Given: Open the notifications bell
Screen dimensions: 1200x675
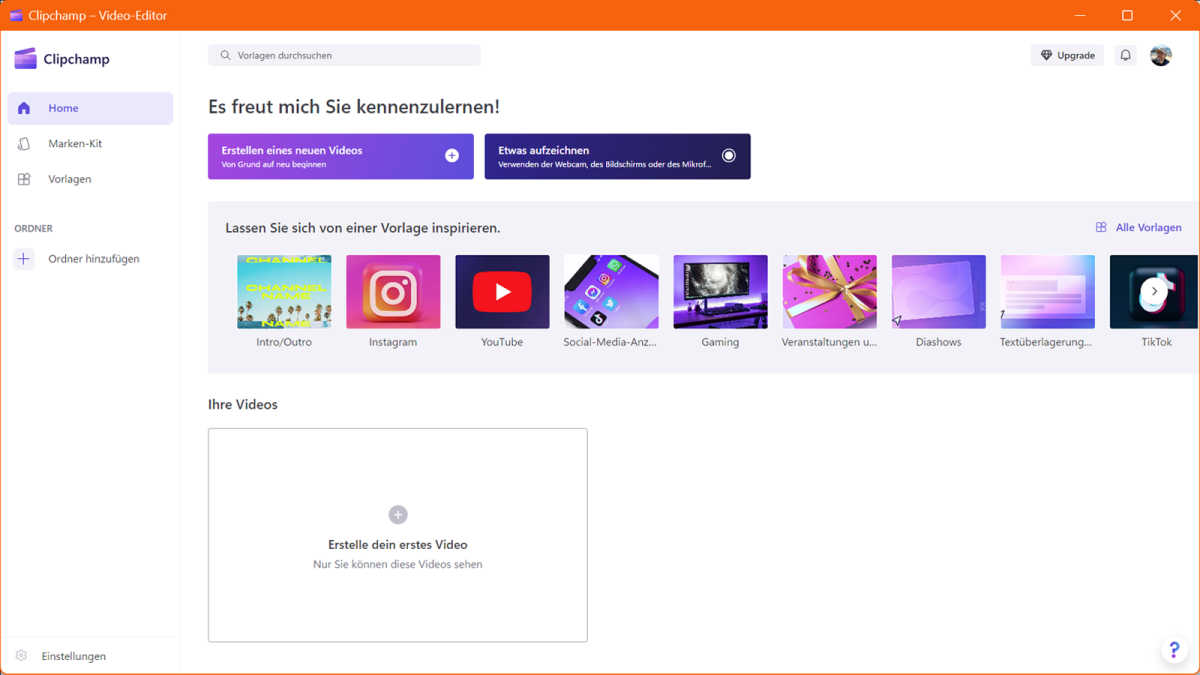Looking at the screenshot, I should pyautogui.click(x=1125, y=55).
